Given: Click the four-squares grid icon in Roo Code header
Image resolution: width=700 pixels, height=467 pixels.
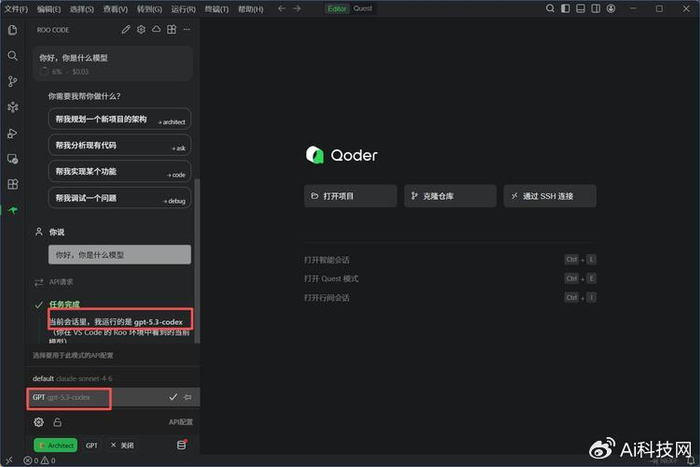Looking at the screenshot, I should [171, 29].
